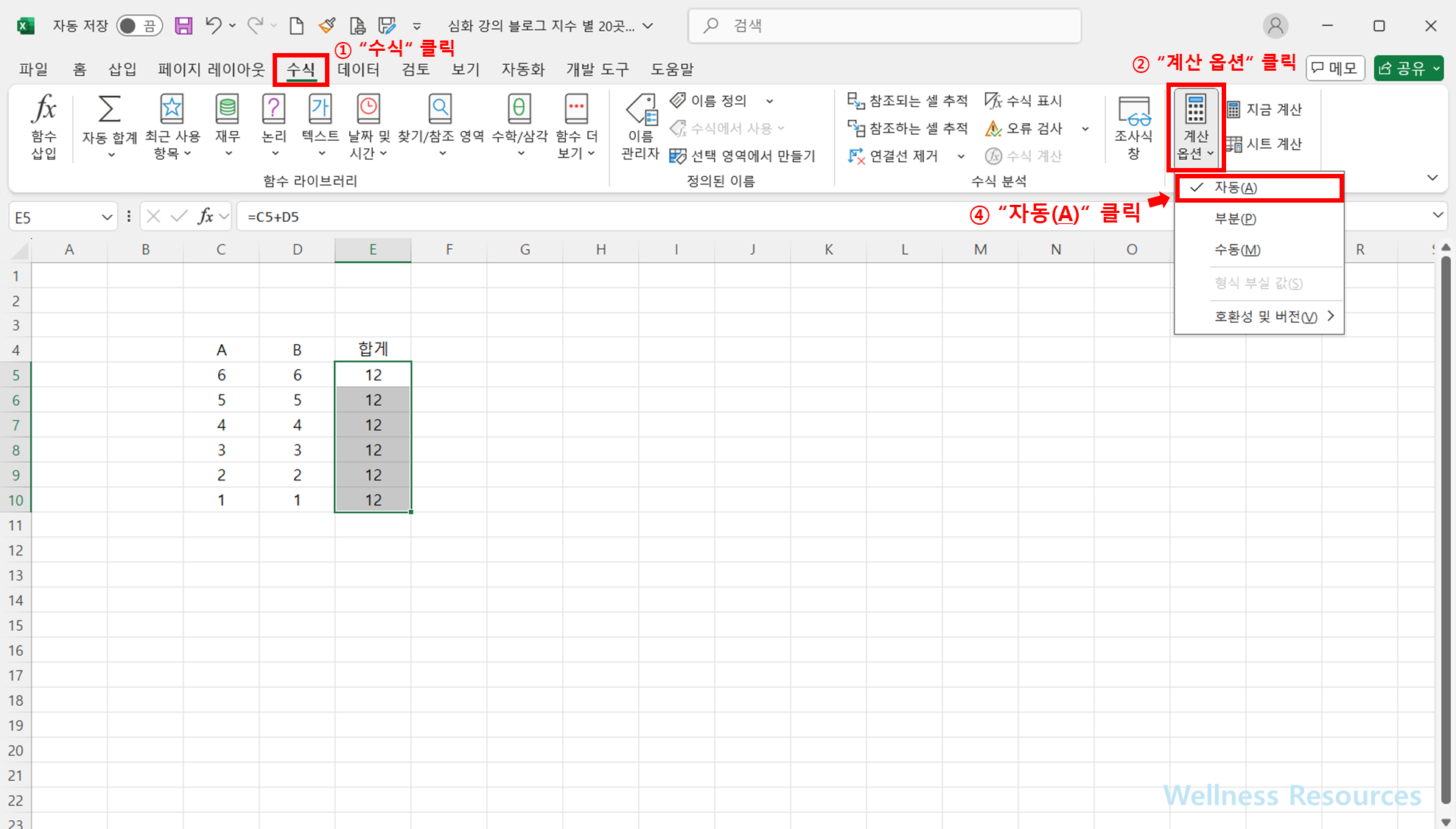Open the Share (공유) button dropdown
Image resolution: width=1456 pixels, height=829 pixels.
1436,69
